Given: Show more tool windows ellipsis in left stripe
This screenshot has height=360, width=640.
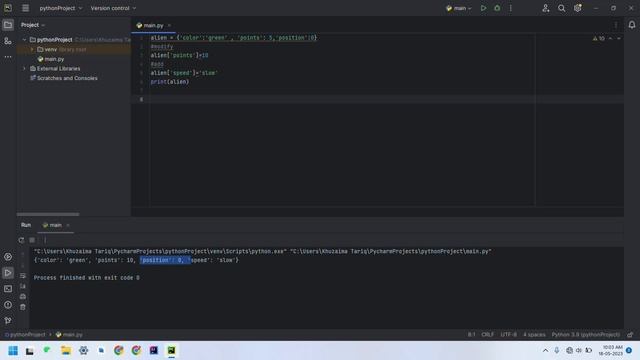Looking at the screenshot, I should tap(8, 57).
